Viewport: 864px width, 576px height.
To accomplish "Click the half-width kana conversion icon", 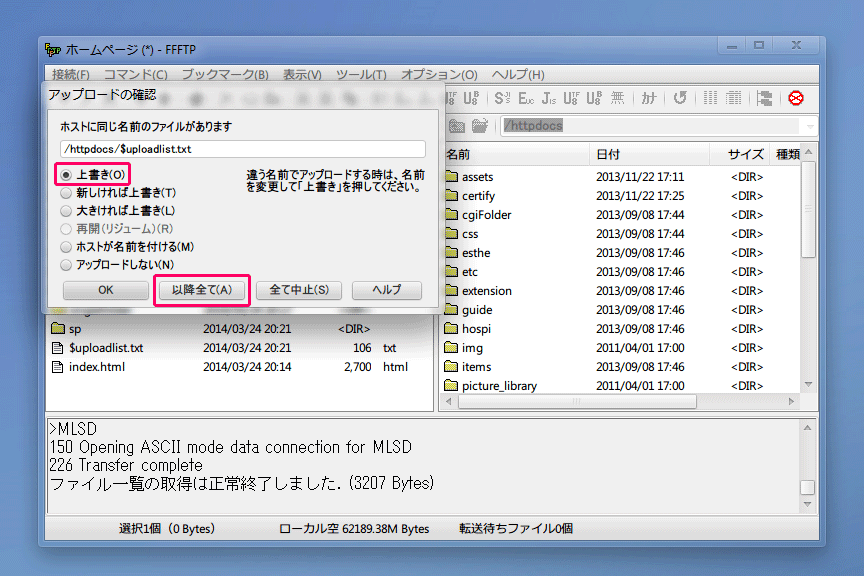I will [x=648, y=98].
